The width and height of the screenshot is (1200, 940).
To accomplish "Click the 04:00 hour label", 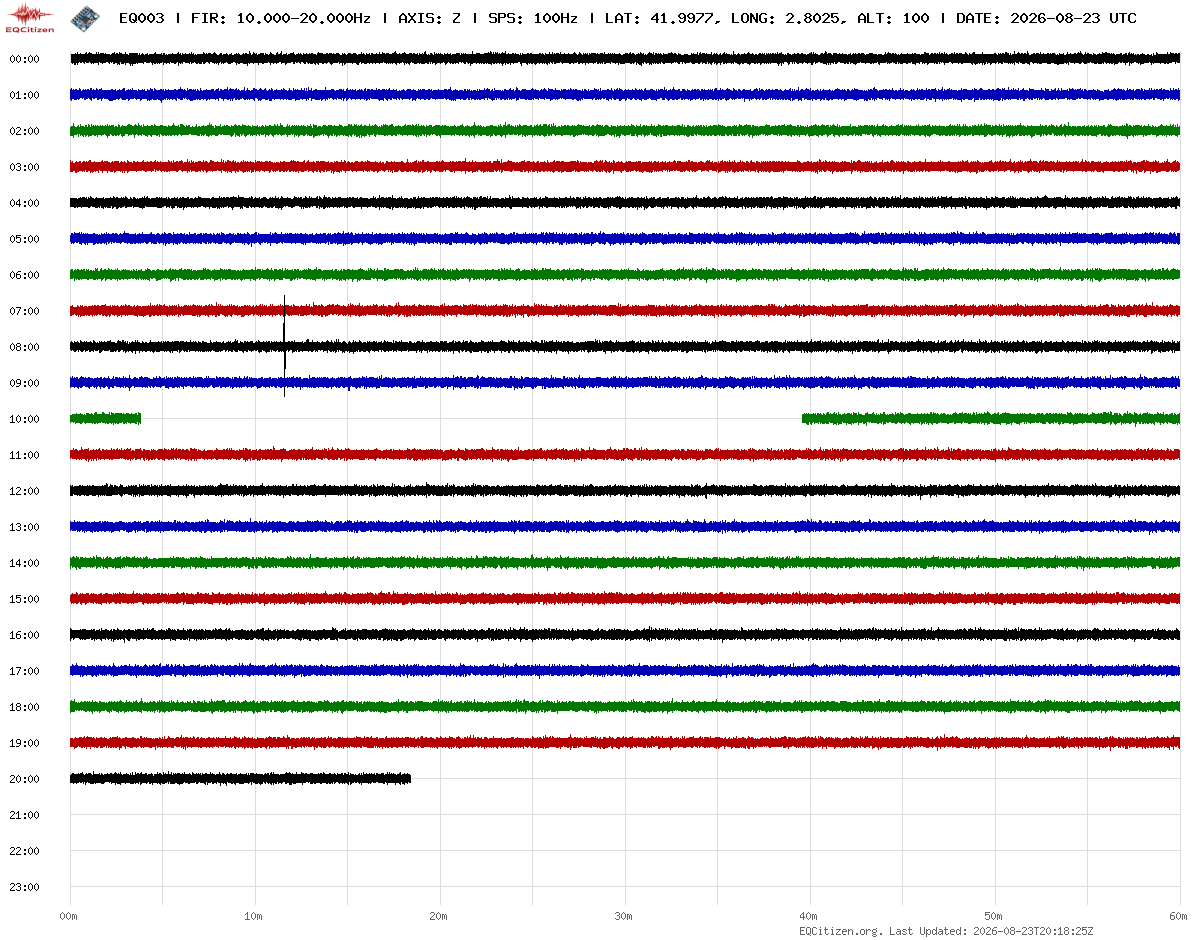I will (24, 203).
